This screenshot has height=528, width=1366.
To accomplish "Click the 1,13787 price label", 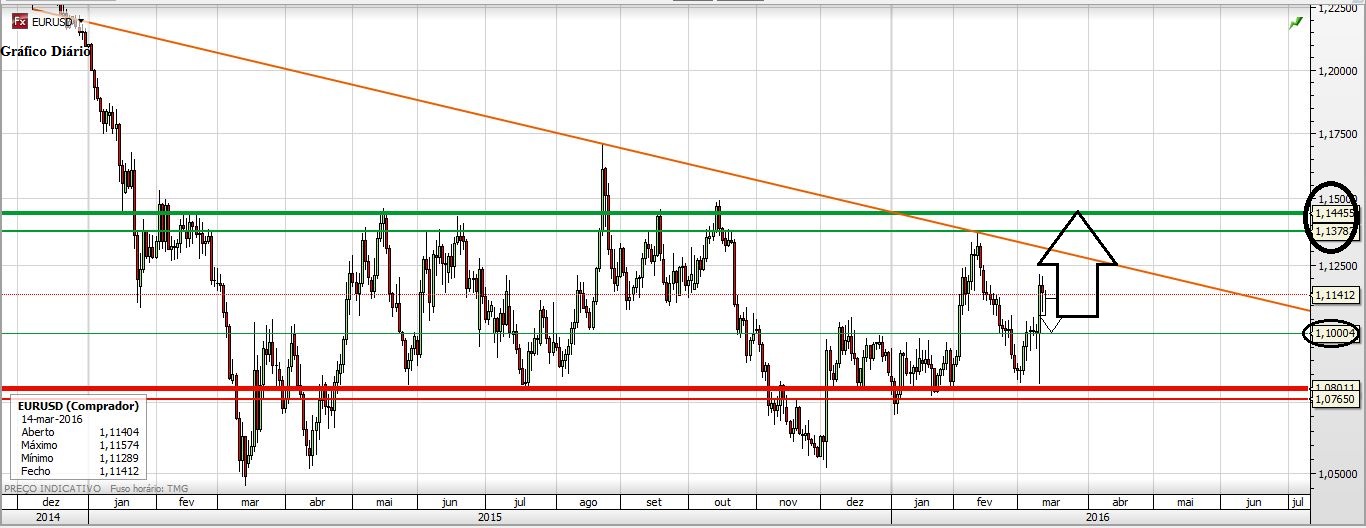I will 1335,231.
